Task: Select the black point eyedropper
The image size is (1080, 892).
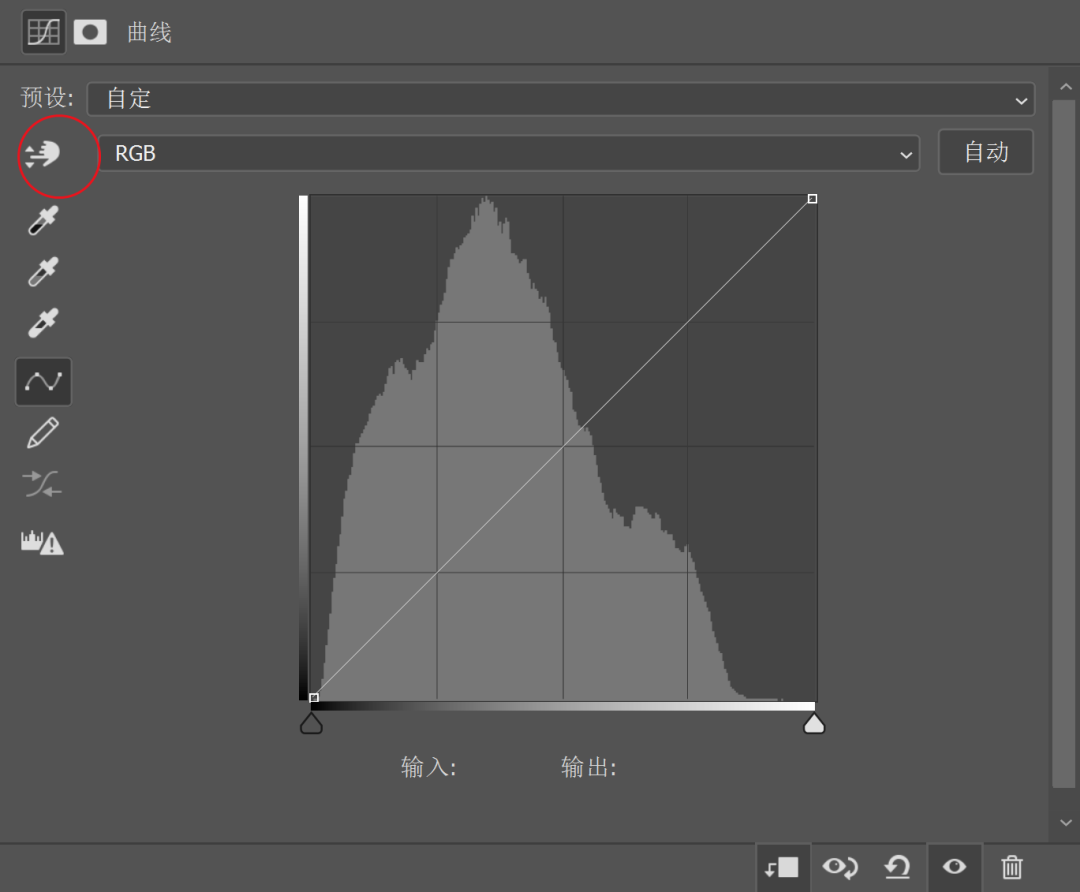Action: [42, 220]
